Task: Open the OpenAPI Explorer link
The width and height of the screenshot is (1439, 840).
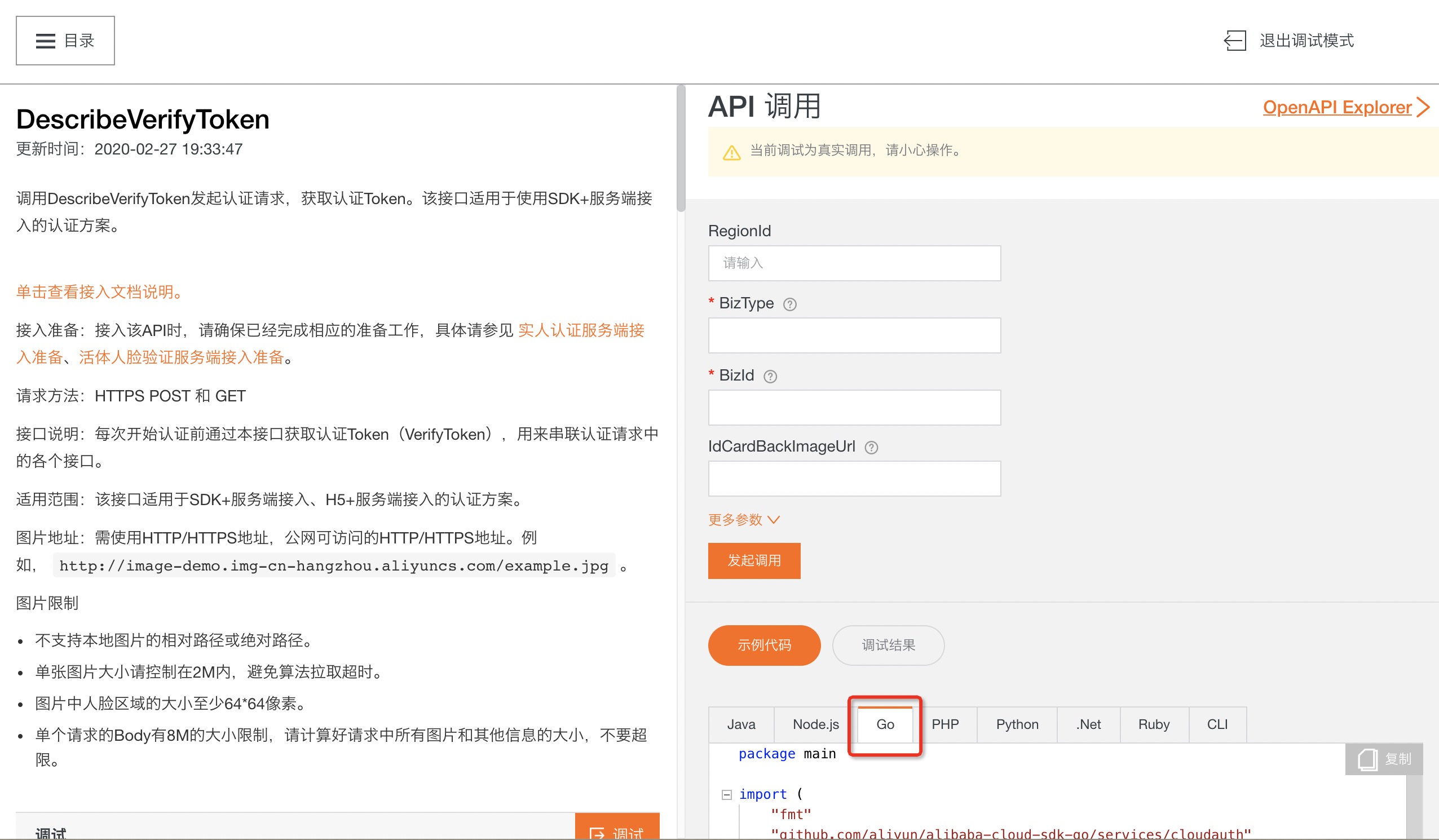Action: click(1337, 107)
